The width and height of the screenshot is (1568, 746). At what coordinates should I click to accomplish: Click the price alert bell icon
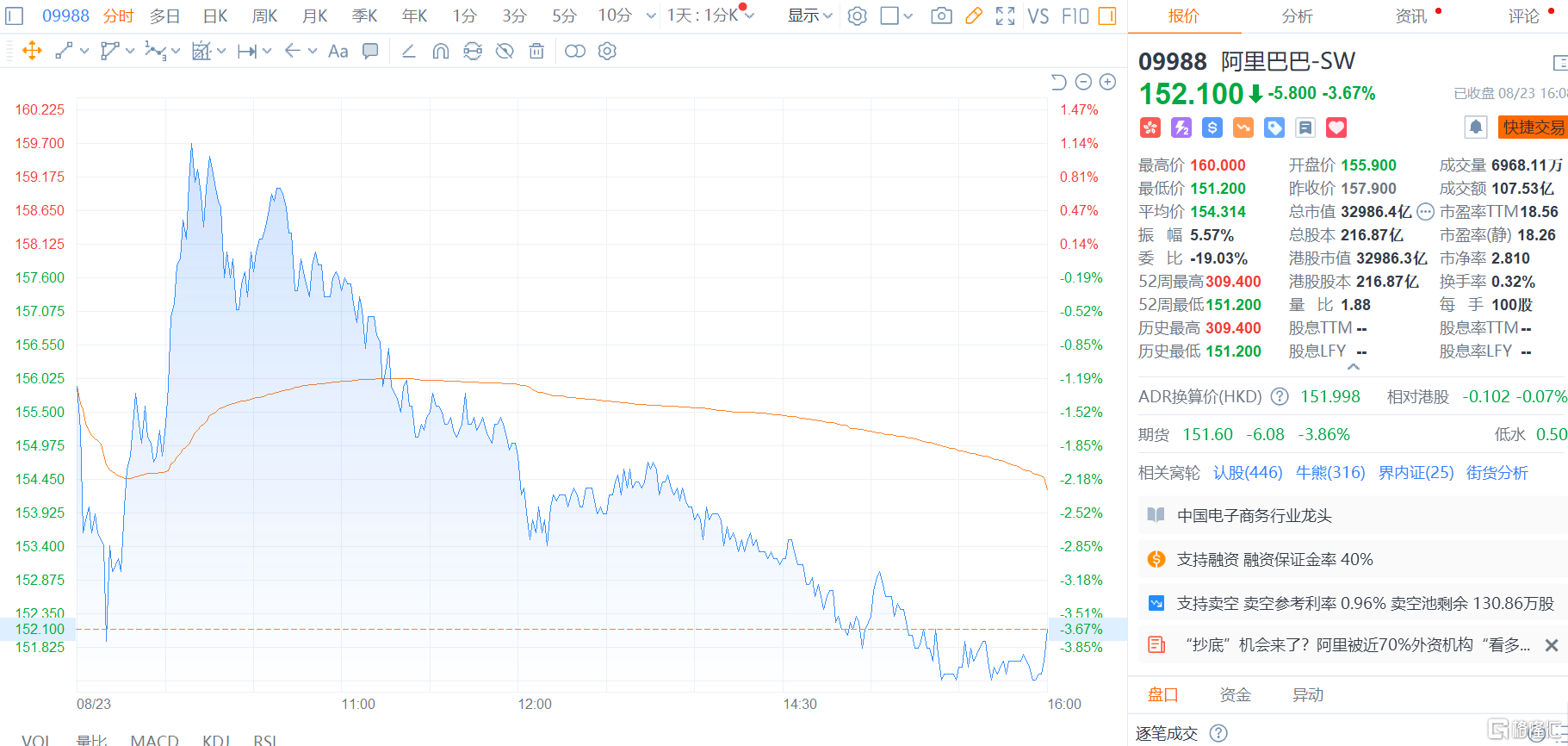[x=1476, y=127]
